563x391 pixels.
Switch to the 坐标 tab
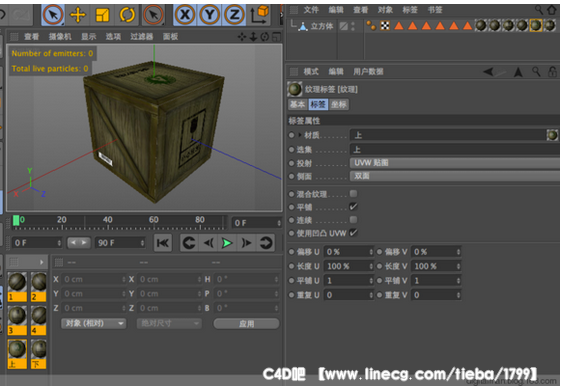339,104
